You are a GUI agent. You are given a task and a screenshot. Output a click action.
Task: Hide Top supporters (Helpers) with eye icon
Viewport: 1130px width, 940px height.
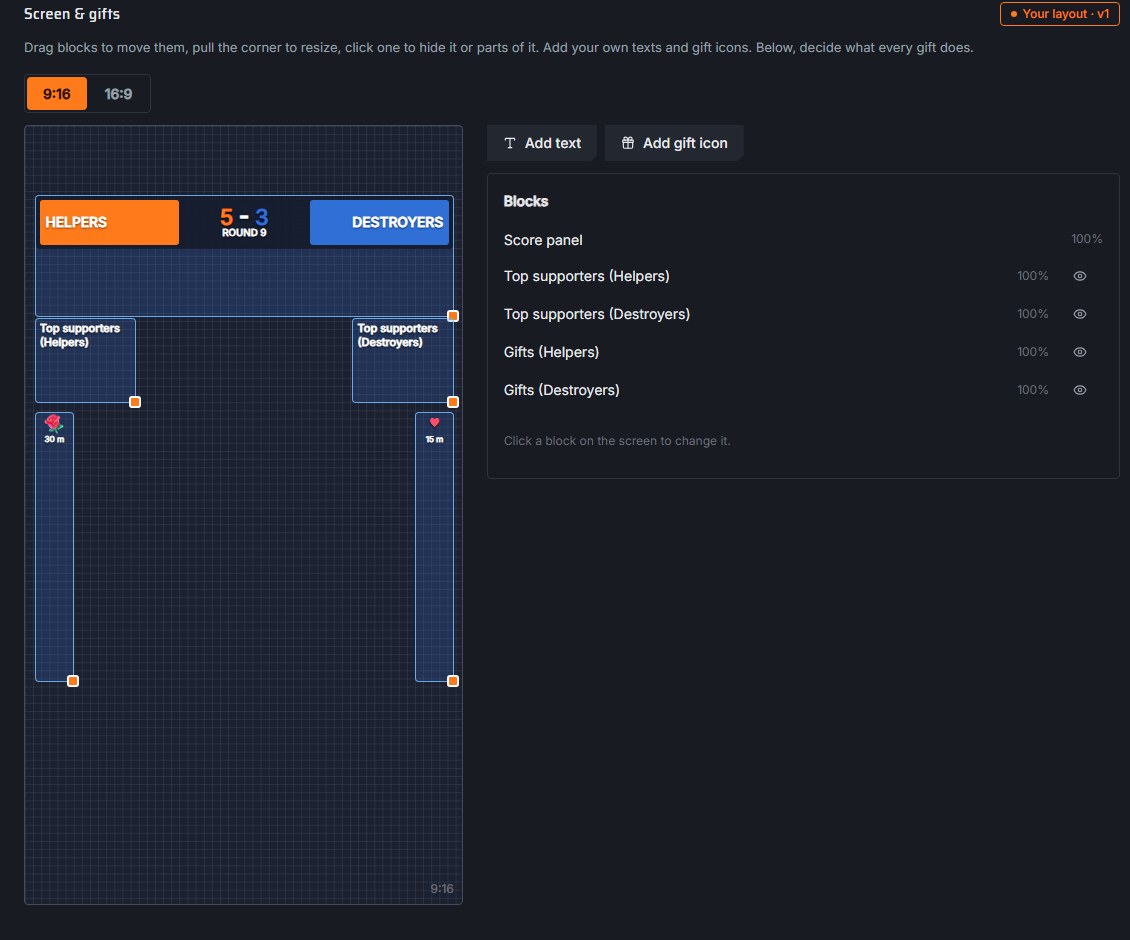coord(1080,276)
